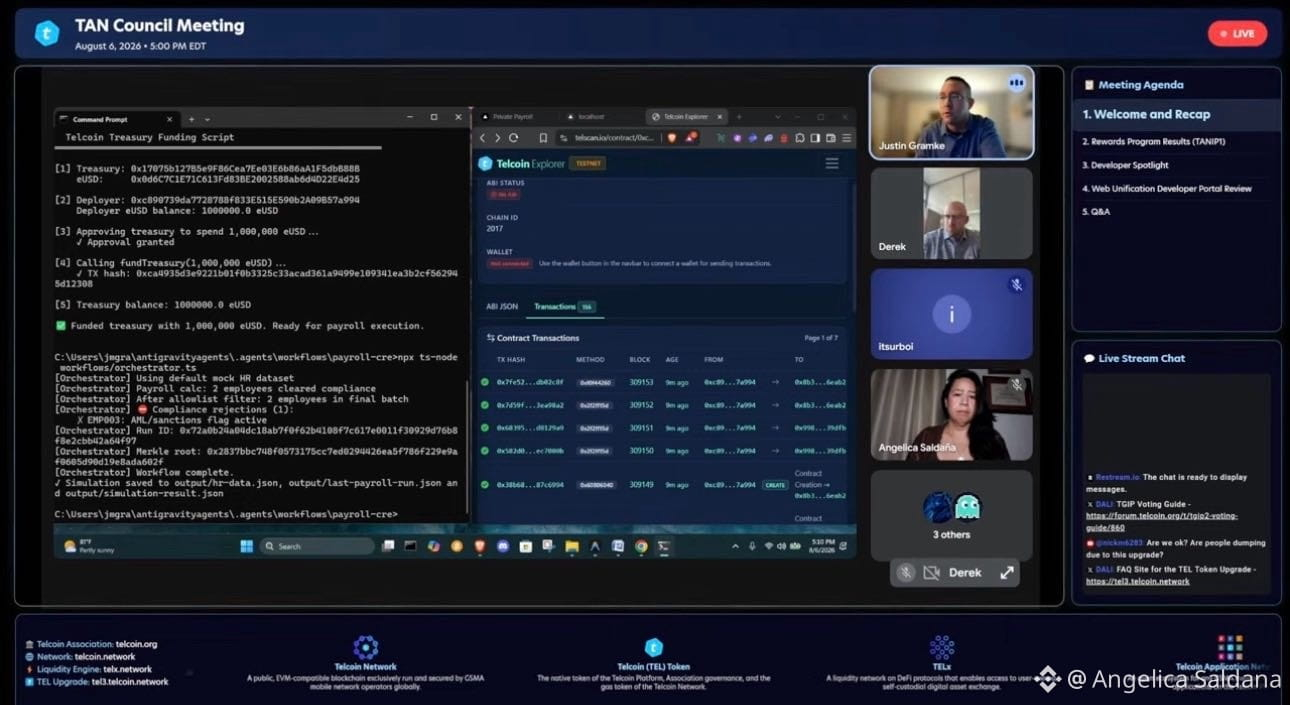Click the browser back arrow
Viewport: 1290px width, 705px height.
(482, 138)
